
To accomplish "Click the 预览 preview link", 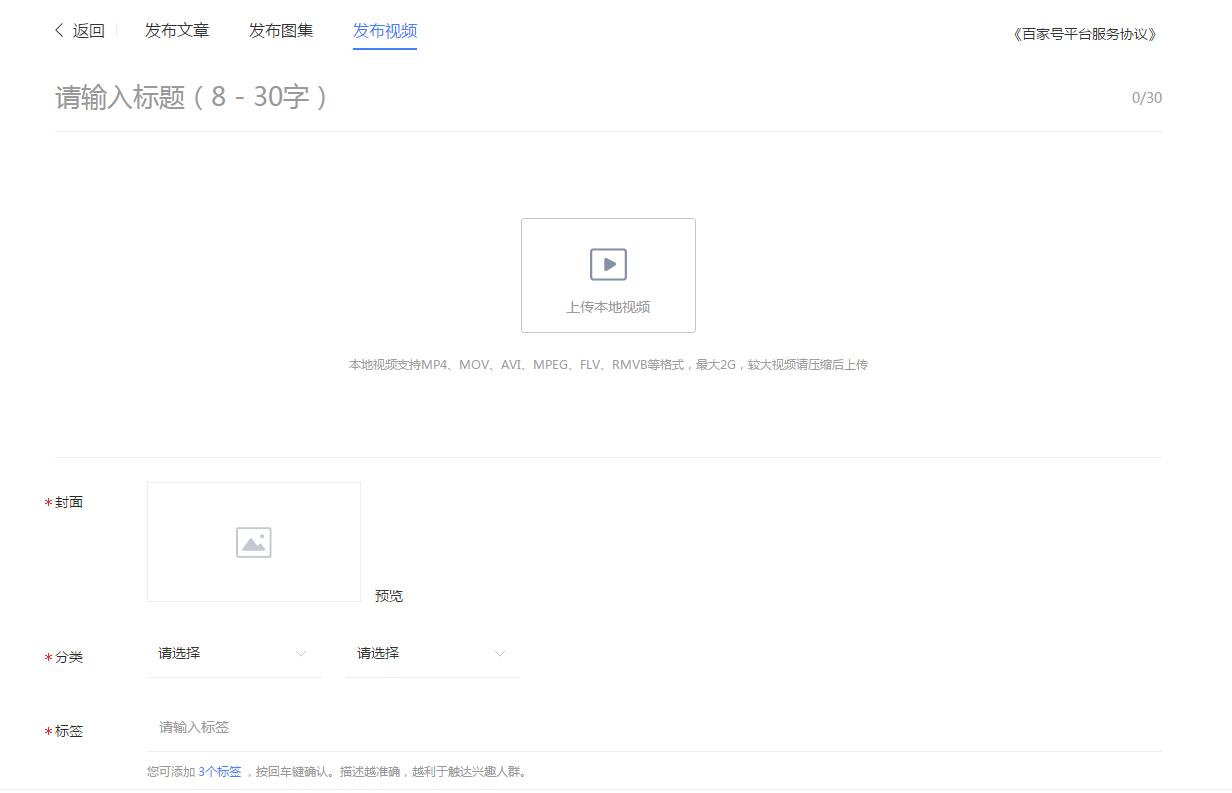I will pyautogui.click(x=389, y=596).
